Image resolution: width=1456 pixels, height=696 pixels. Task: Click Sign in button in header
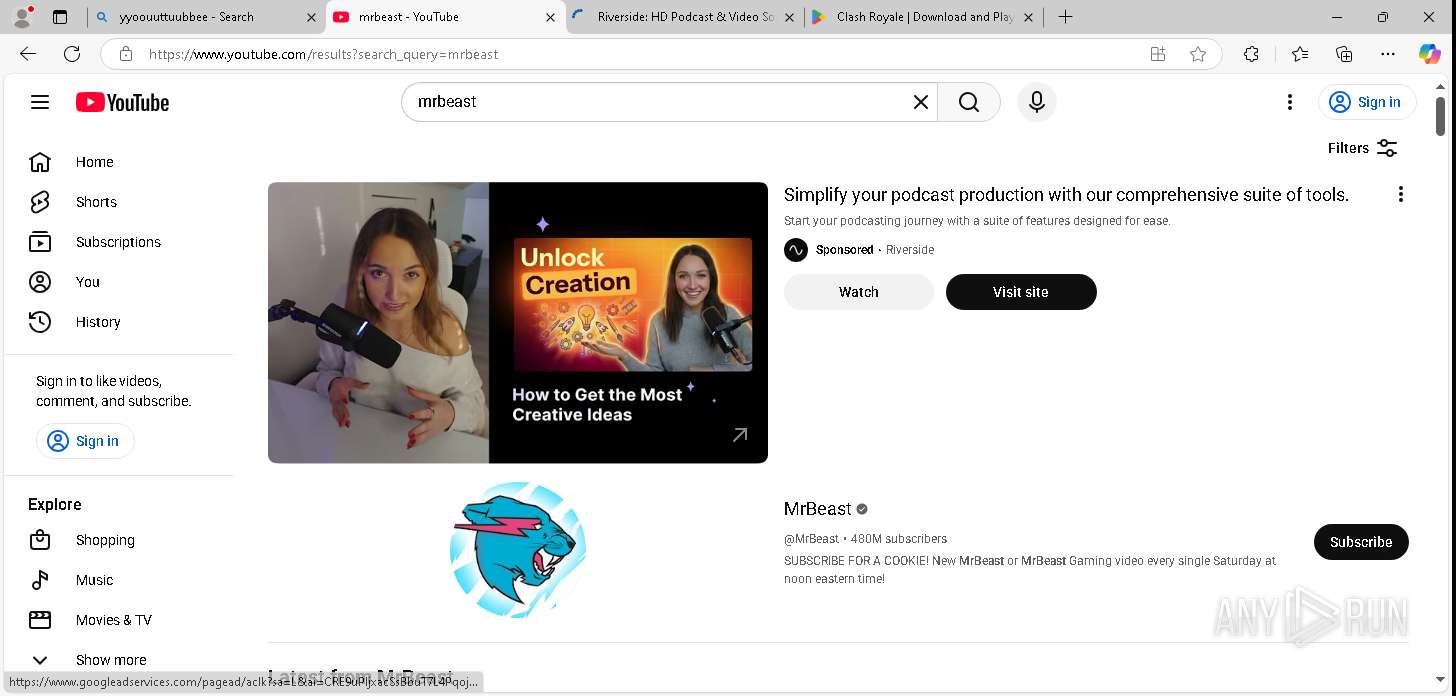(1366, 102)
